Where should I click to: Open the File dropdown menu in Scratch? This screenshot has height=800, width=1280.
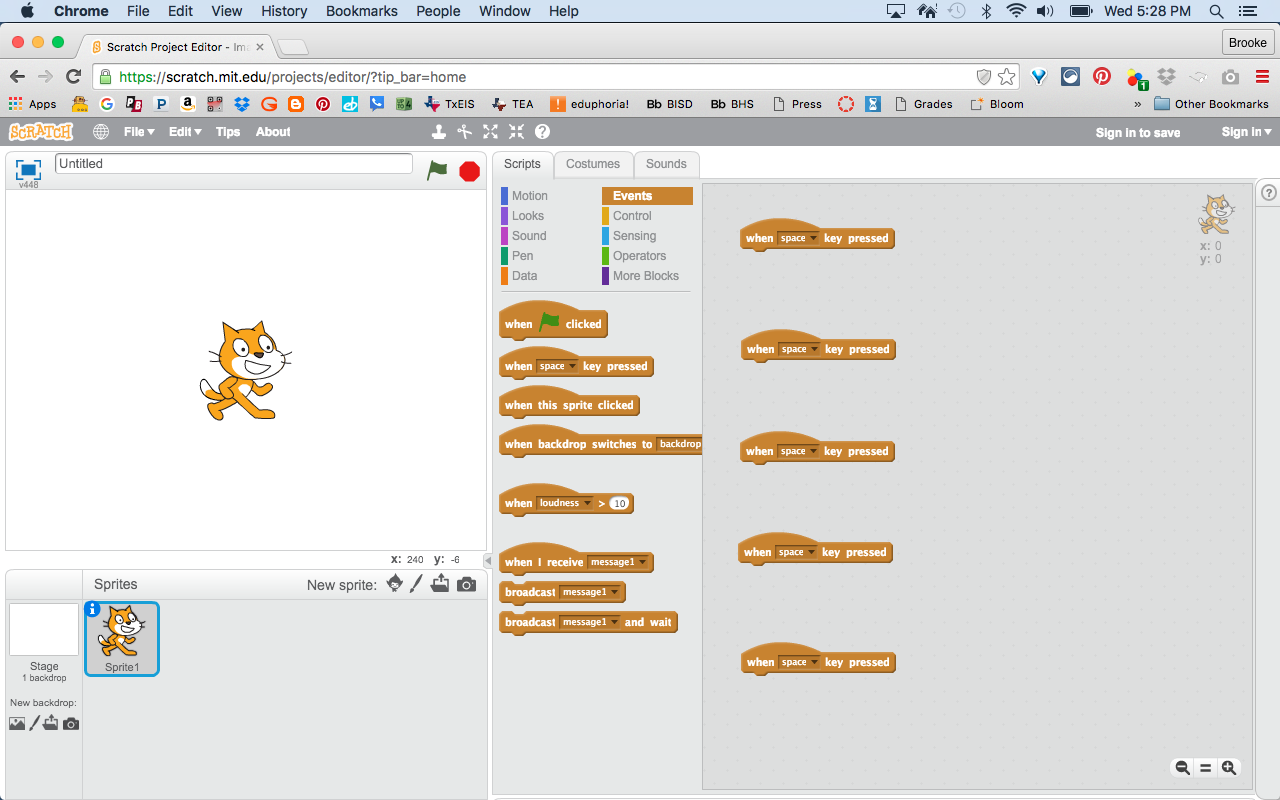[x=139, y=132]
